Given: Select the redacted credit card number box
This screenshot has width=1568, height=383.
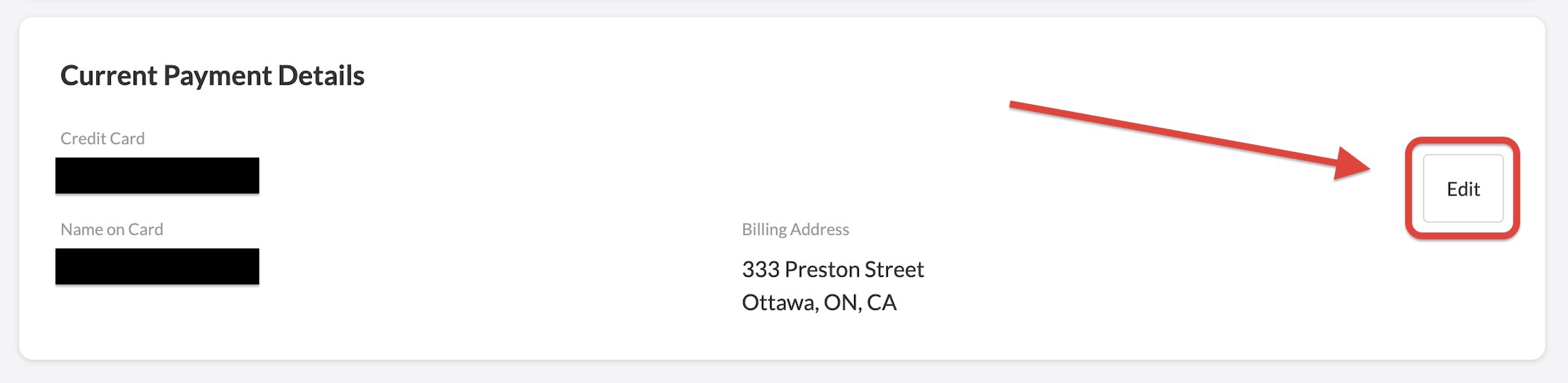Looking at the screenshot, I should pos(157,176).
